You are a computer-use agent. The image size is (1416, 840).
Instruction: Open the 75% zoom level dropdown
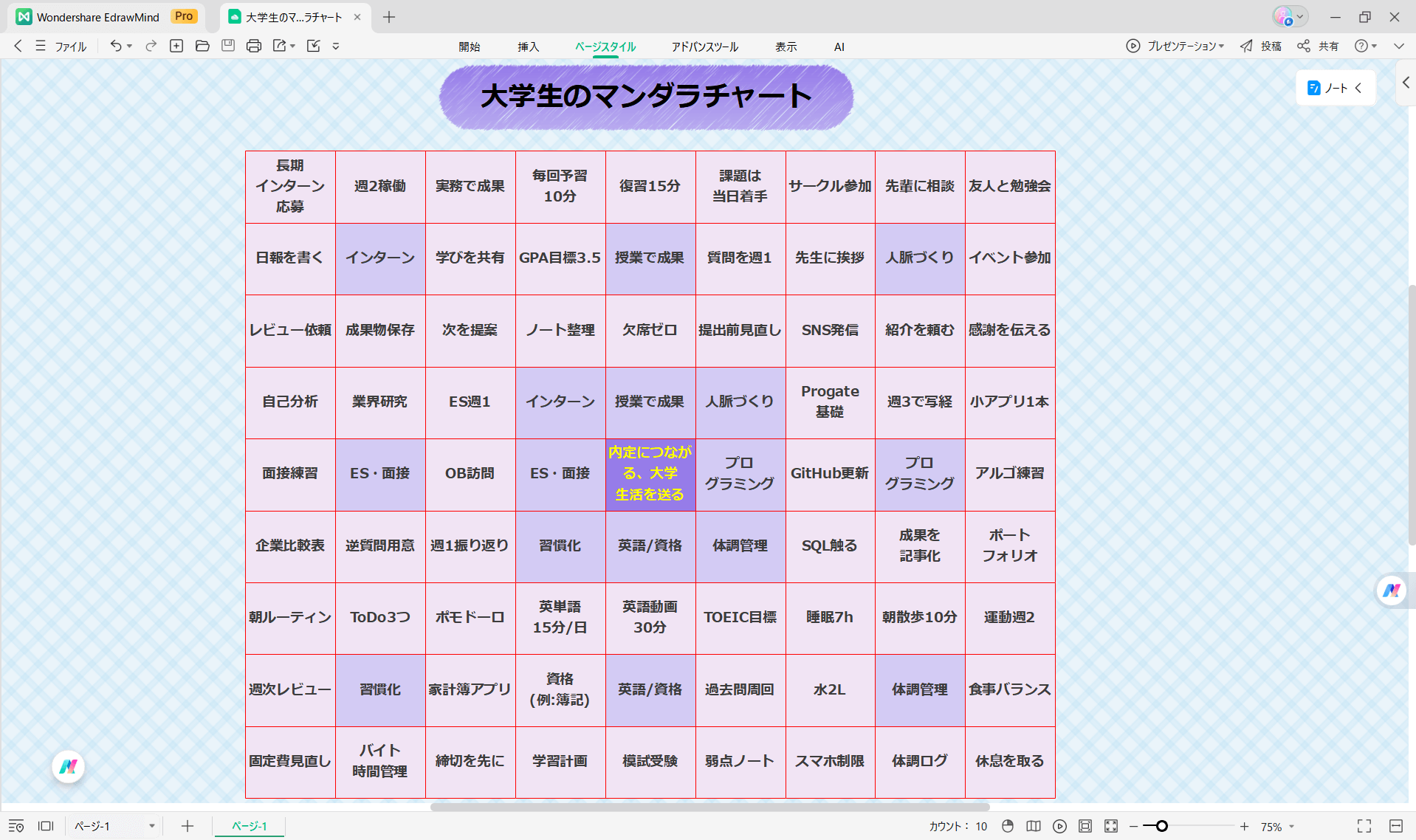1278,827
